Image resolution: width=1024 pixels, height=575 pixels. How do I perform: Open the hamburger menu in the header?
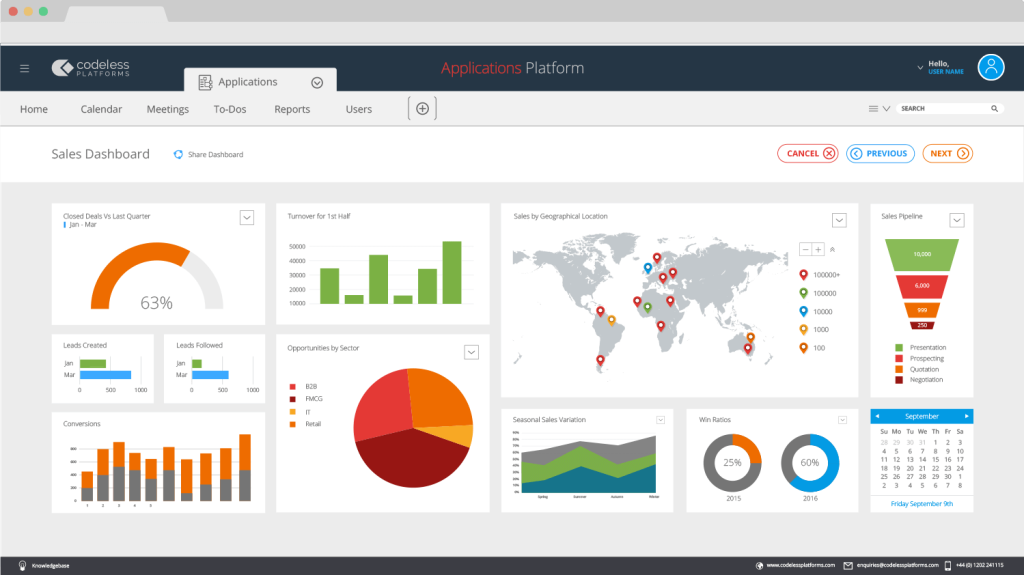coord(25,68)
